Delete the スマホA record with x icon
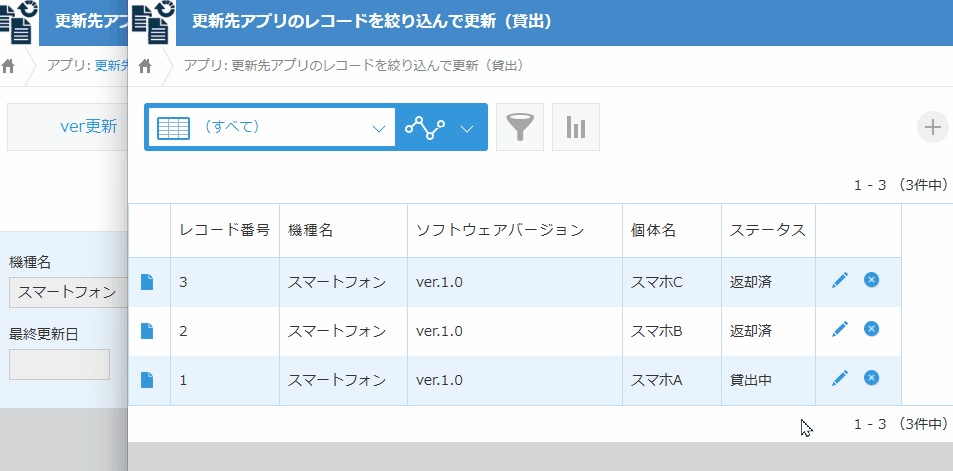This screenshot has width=953, height=471. [x=872, y=377]
